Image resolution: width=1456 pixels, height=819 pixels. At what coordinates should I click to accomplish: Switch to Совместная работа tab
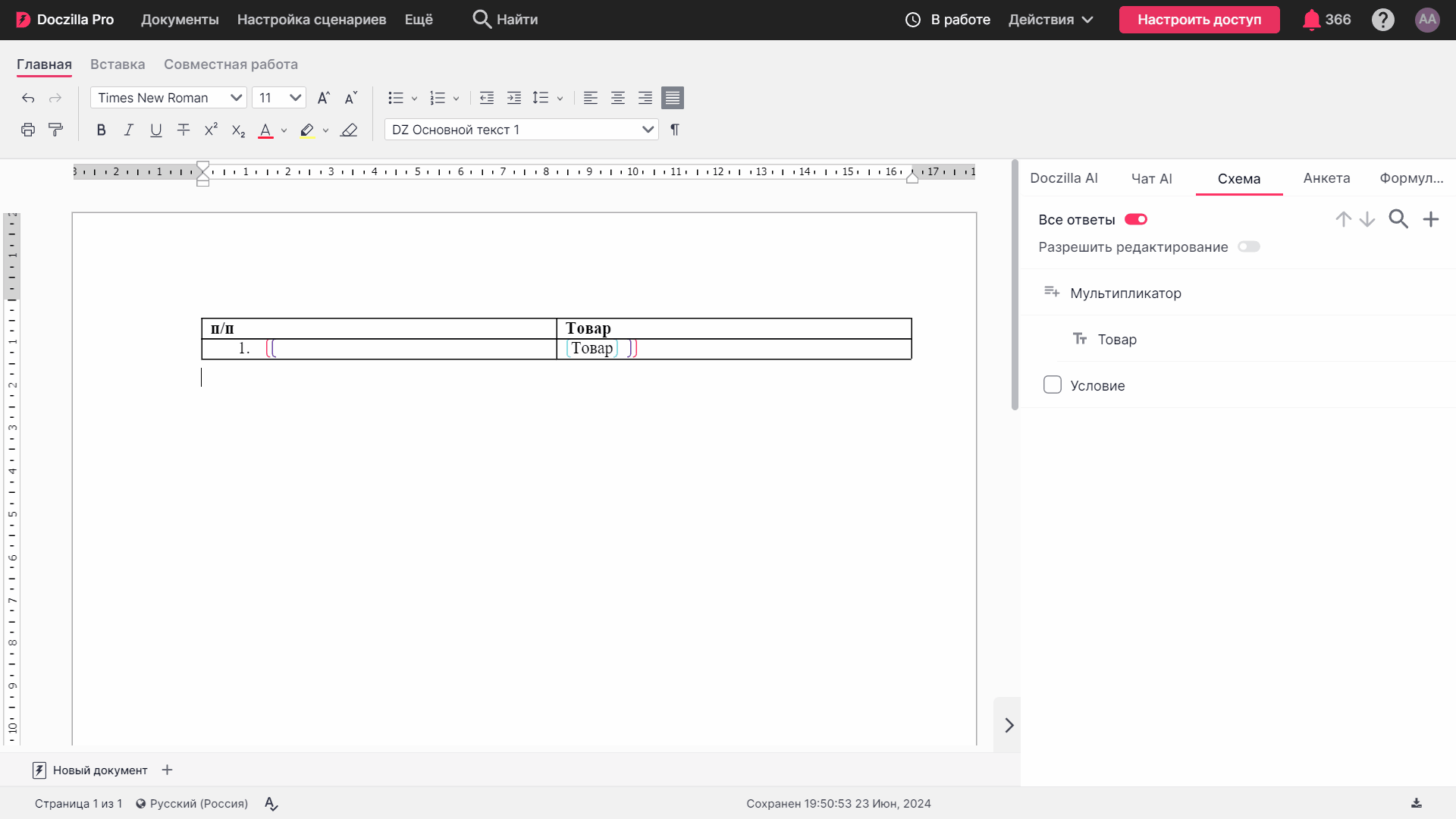pyautogui.click(x=231, y=64)
